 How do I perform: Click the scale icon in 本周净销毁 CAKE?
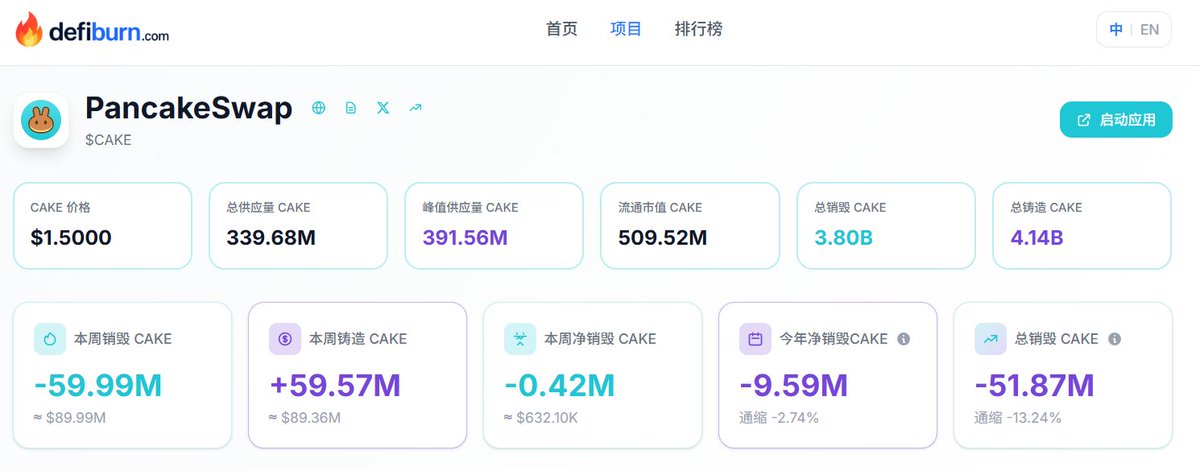tap(520, 339)
